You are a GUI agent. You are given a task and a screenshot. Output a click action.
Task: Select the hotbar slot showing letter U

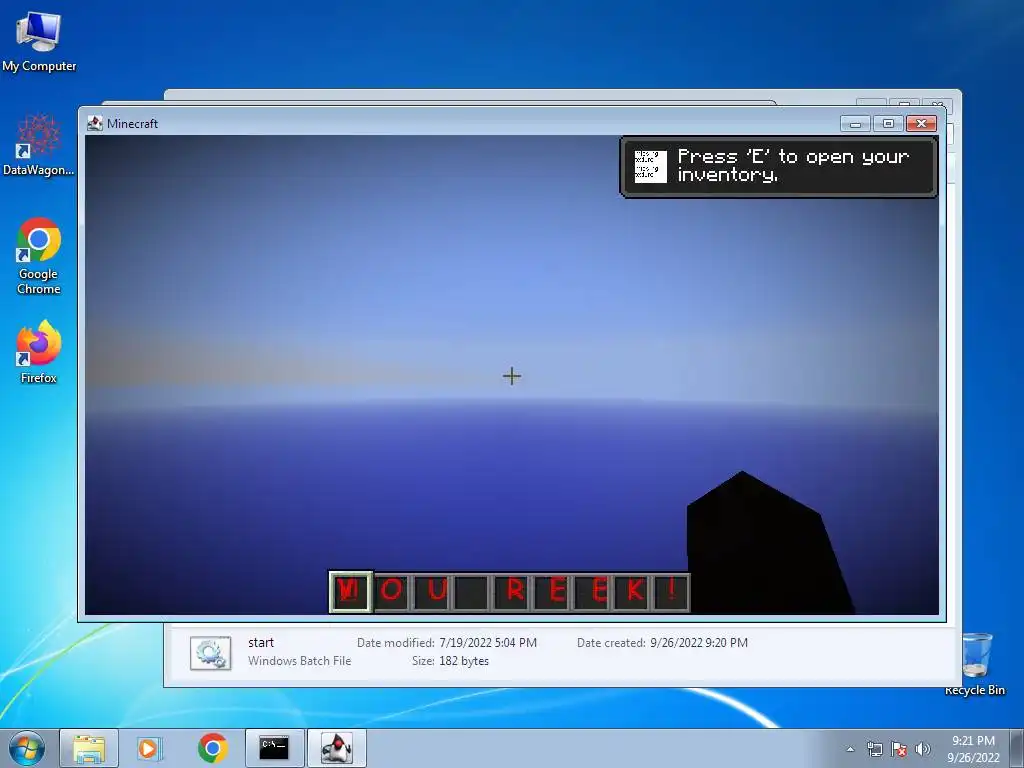[432, 592]
